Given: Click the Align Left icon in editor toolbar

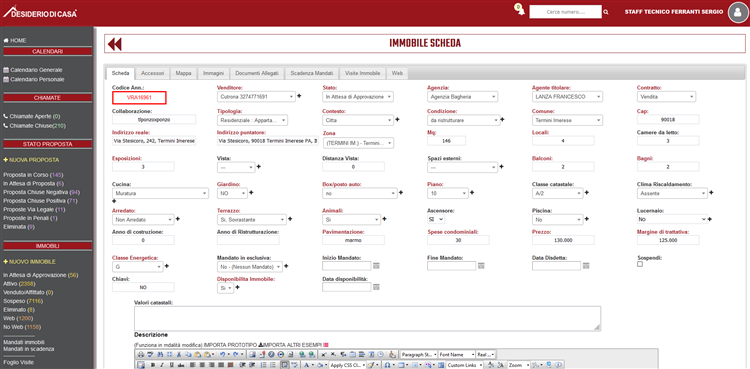Looking at the screenshot, I should [192, 365].
